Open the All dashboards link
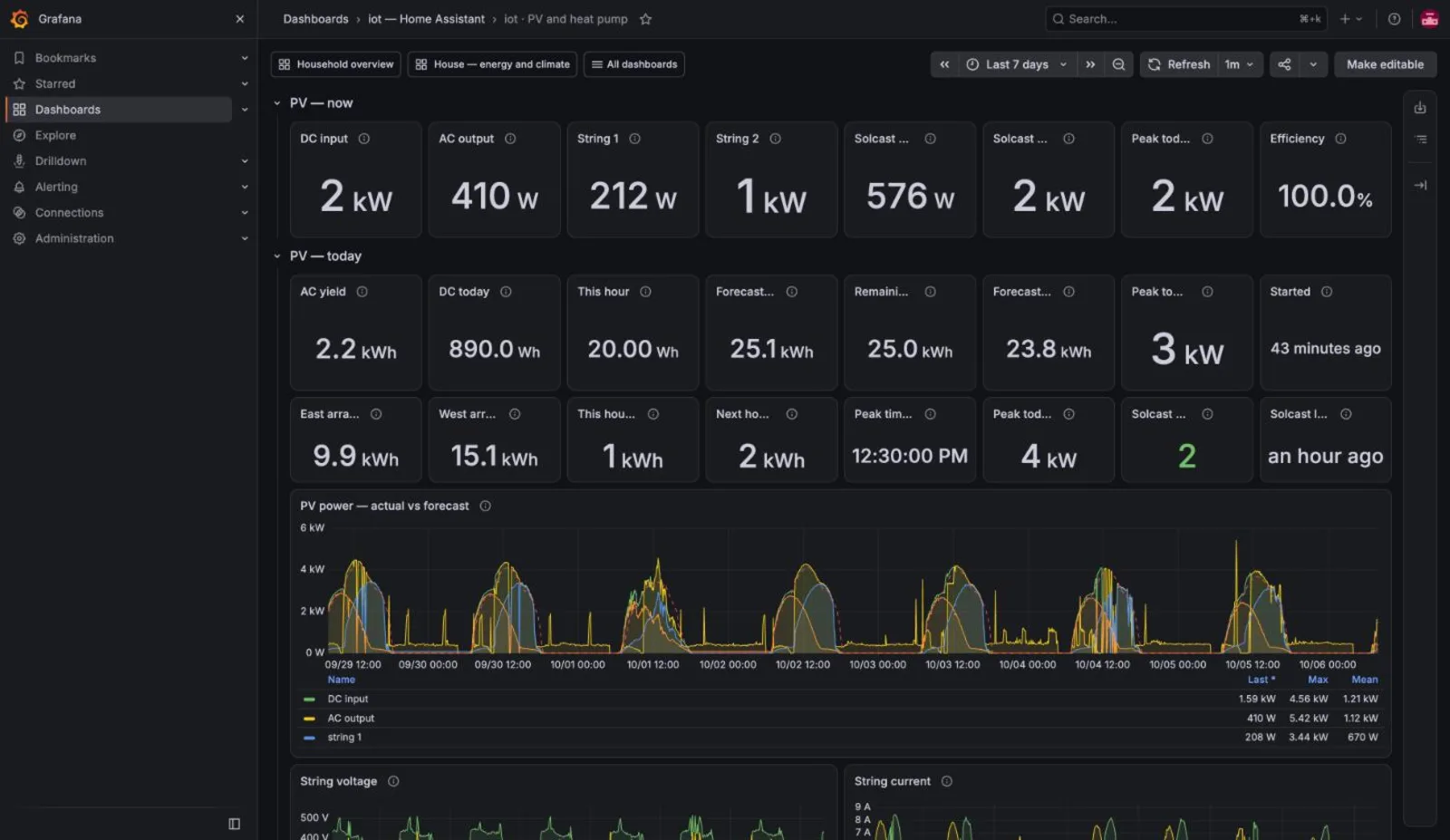Screen dimensions: 1450x840 (x=634, y=64)
